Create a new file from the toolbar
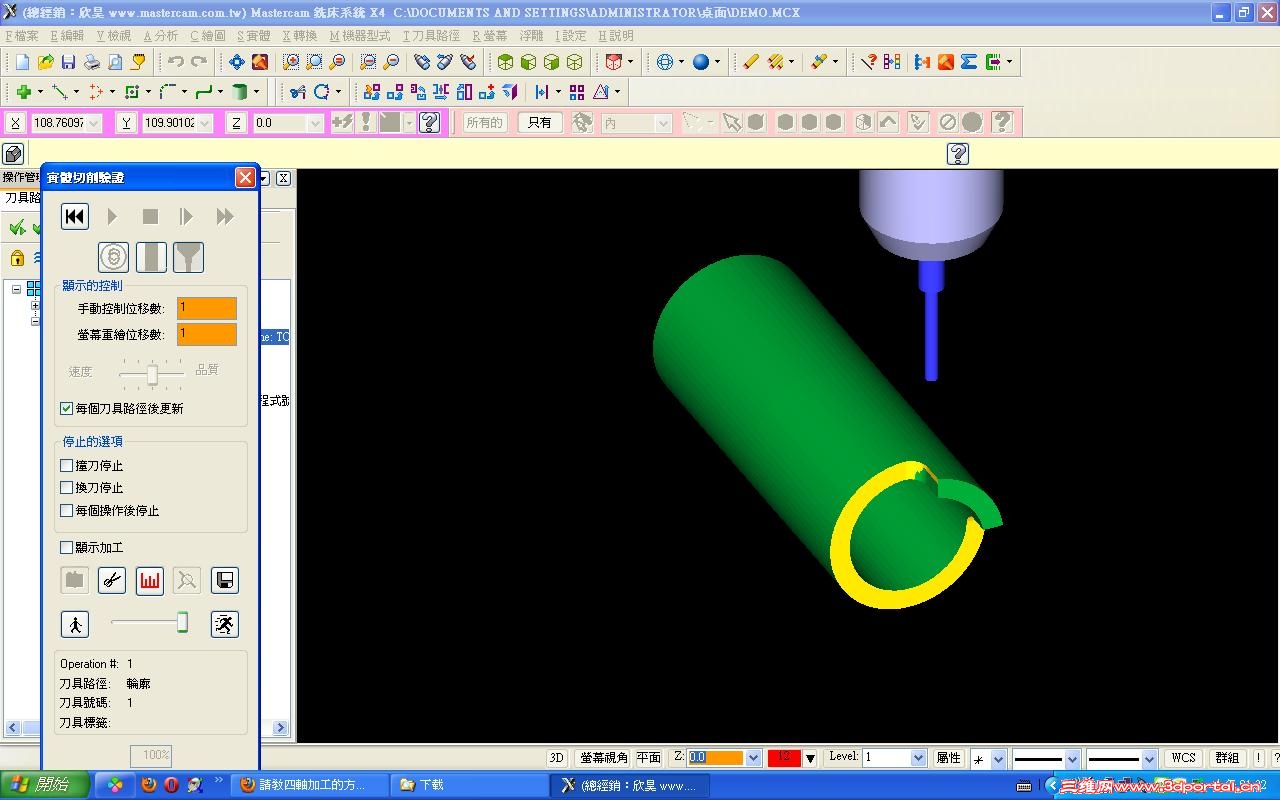The width and height of the screenshot is (1280, 800). (x=22, y=62)
